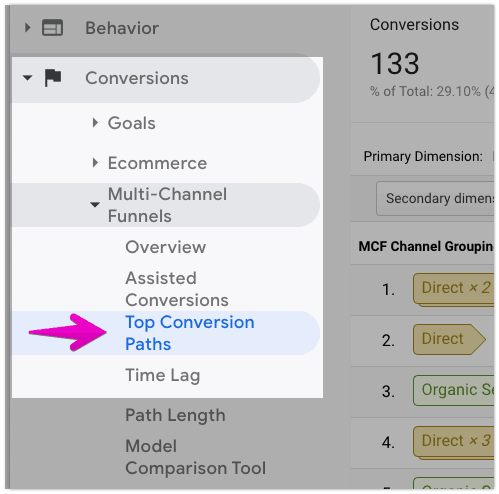Collapse the Multi-Channel Funnels arrow
The height and width of the screenshot is (494, 499).
pyautogui.click(x=95, y=204)
